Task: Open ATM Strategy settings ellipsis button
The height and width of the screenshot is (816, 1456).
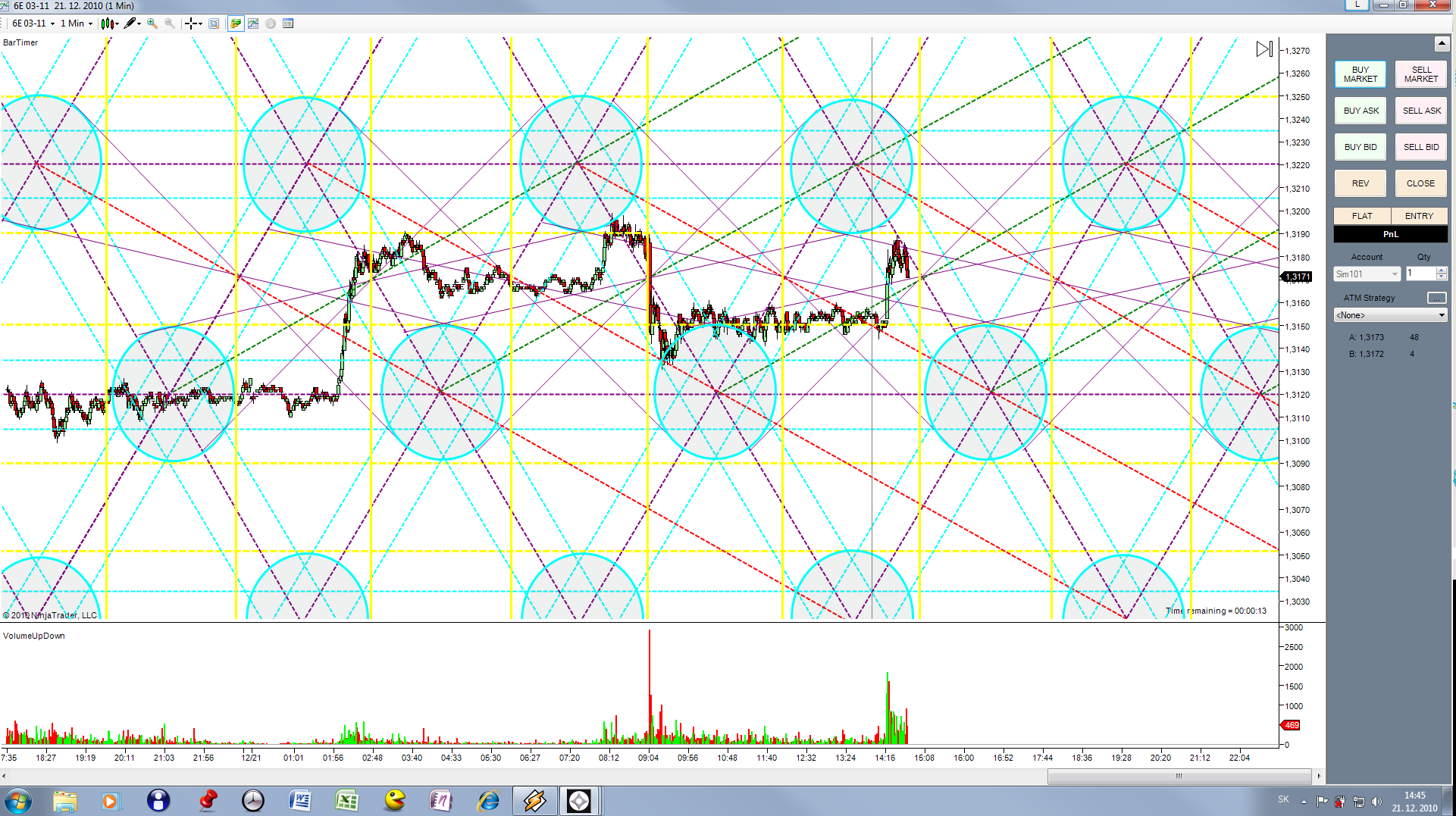Action: tap(1437, 298)
